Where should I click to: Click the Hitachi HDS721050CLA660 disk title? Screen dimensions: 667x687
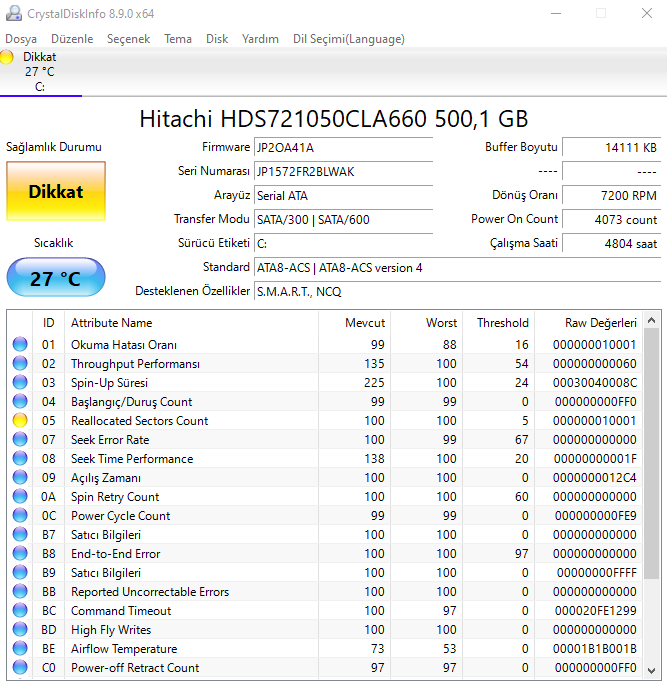click(x=334, y=119)
